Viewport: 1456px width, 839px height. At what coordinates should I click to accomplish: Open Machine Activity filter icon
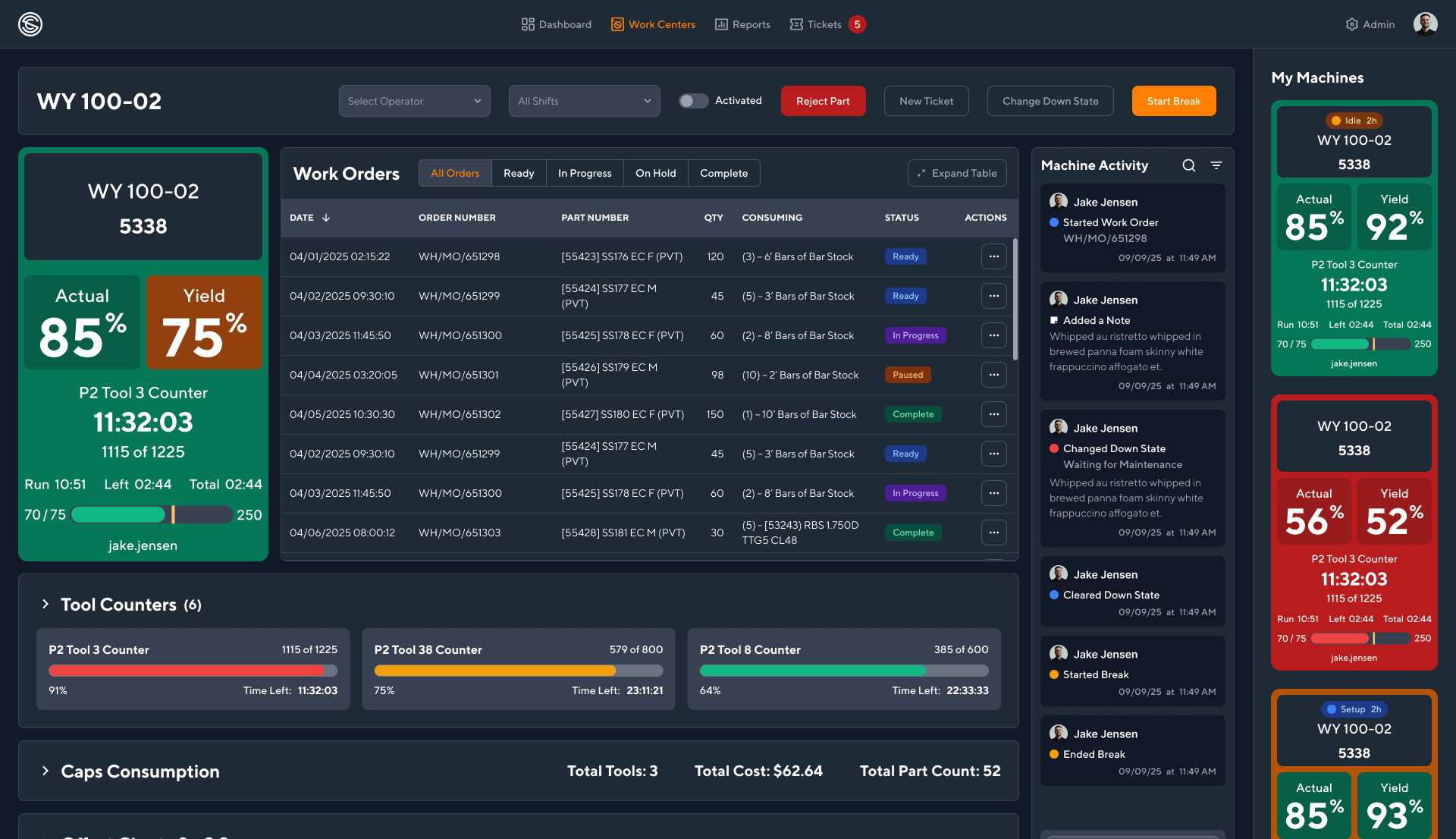1216,165
